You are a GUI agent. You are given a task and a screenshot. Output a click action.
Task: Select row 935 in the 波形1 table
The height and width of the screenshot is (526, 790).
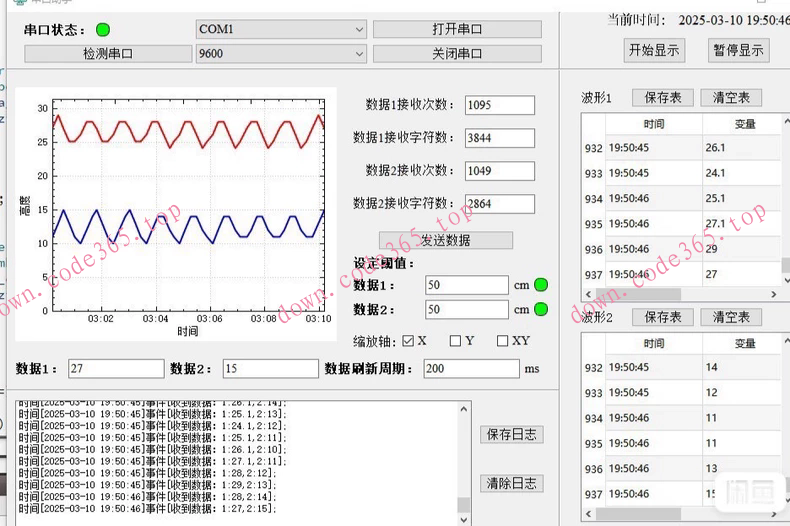pyautogui.click(x=683, y=224)
